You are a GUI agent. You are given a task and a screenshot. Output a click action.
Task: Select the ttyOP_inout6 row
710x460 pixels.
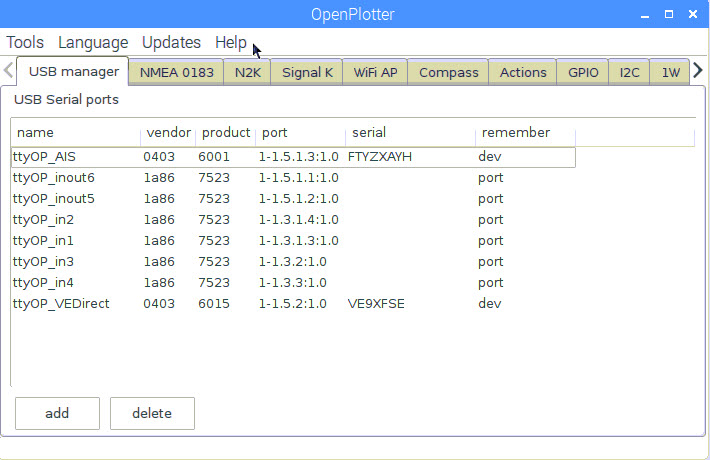click(x=293, y=178)
